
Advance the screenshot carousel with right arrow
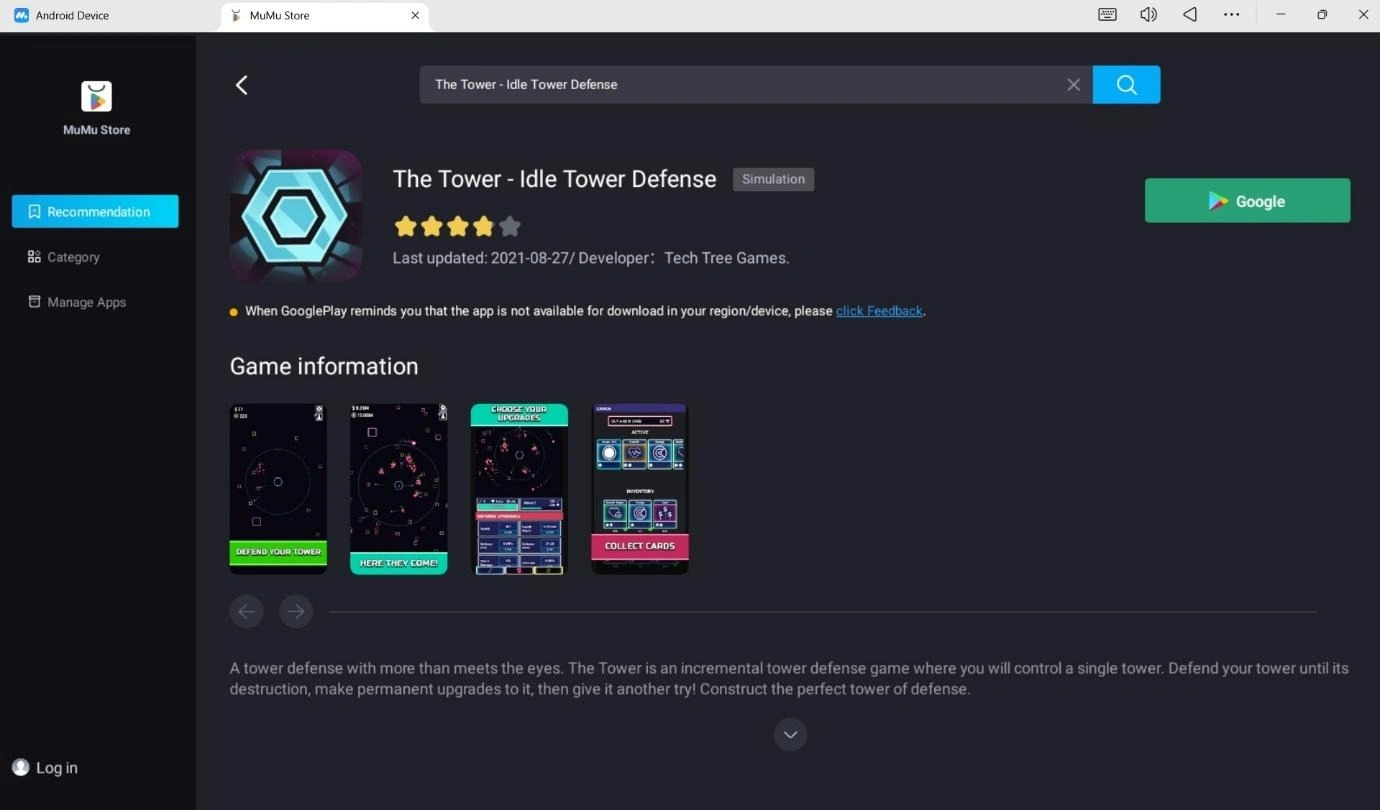(296, 611)
